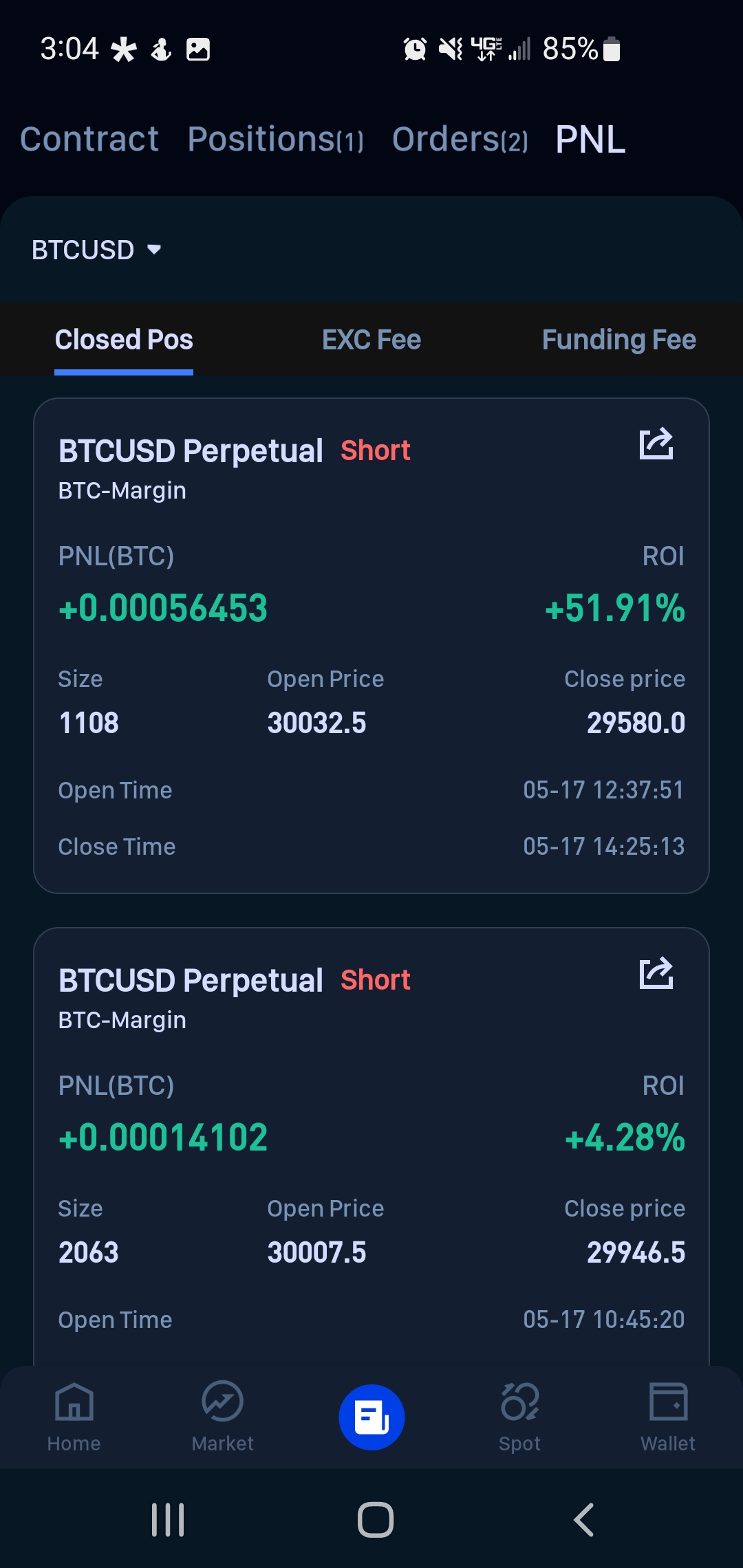Viewport: 743px width, 1568px height.
Task: Share the +4.28% ROI closed position
Action: [x=656, y=973]
